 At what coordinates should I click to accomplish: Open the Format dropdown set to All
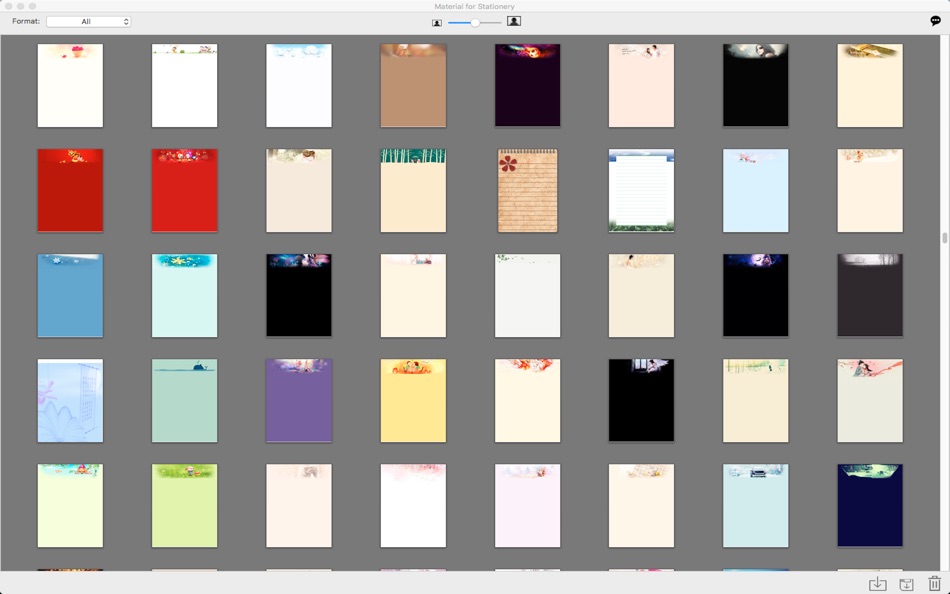click(88, 21)
